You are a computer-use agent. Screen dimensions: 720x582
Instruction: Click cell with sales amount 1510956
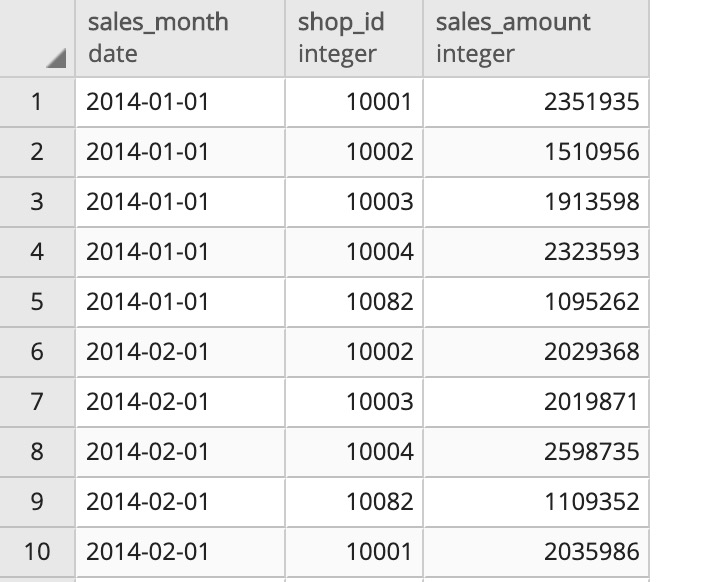[536, 152]
